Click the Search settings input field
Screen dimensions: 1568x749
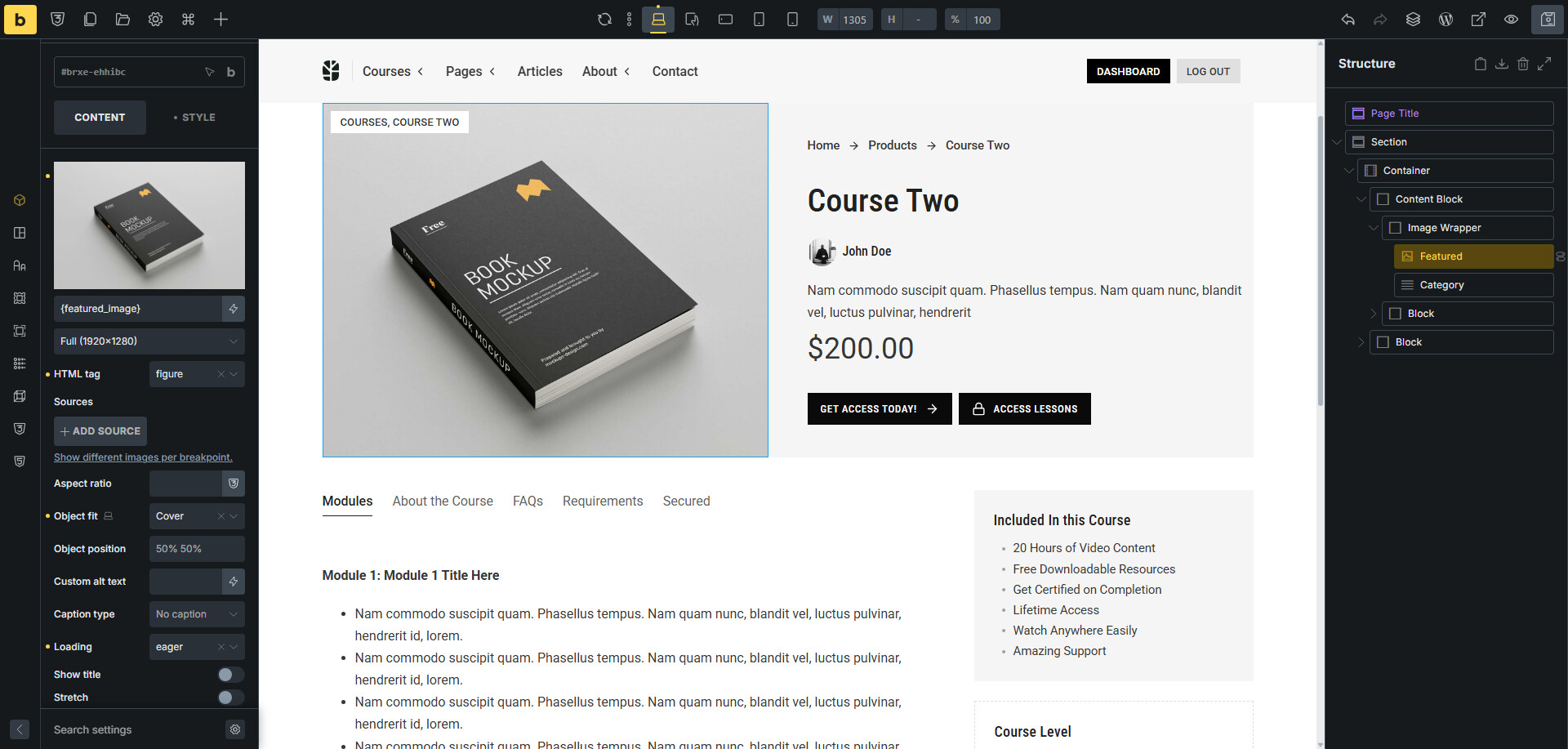135,730
